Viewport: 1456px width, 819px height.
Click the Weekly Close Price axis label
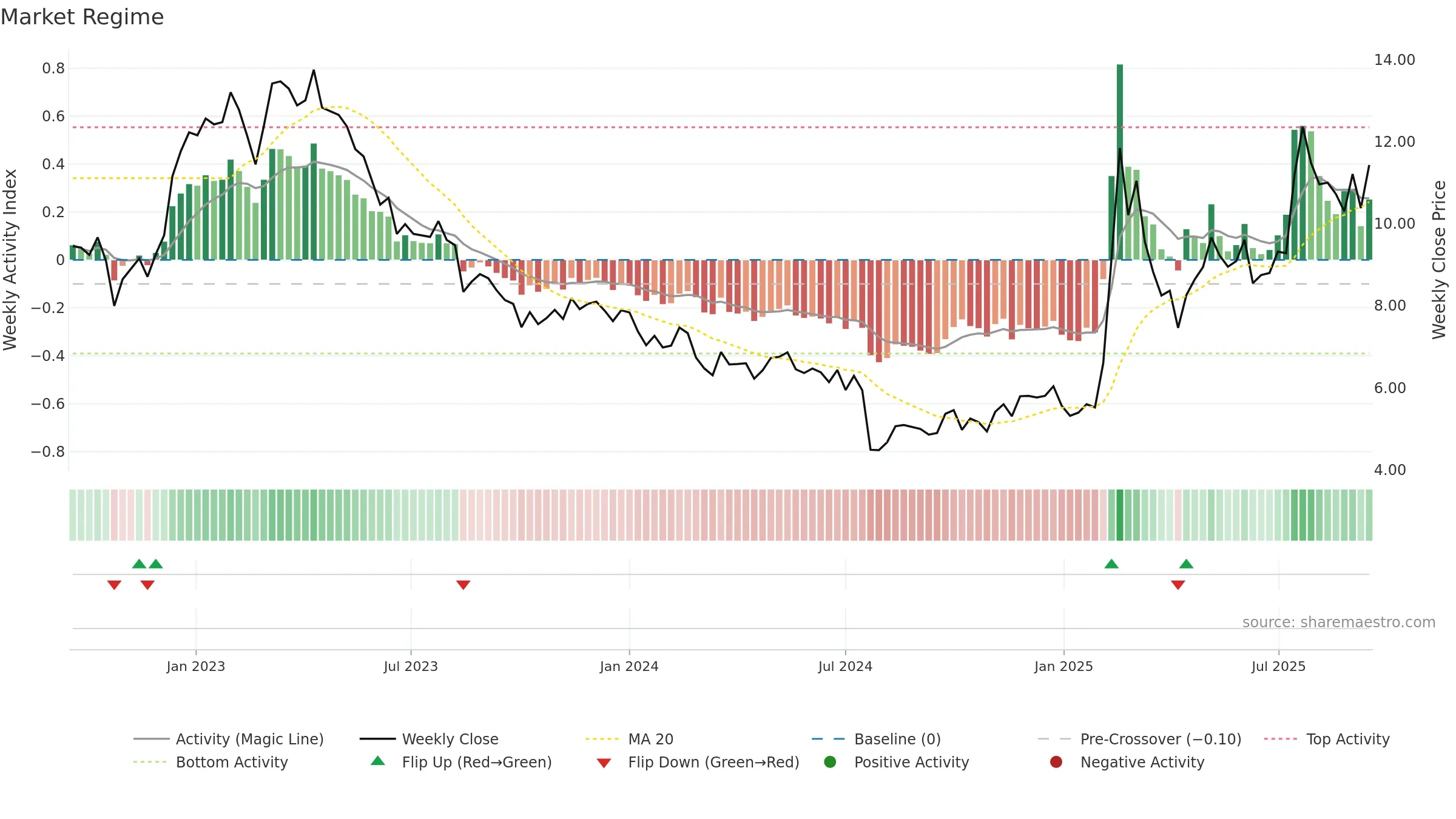pyautogui.click(x=1439, y=260)
